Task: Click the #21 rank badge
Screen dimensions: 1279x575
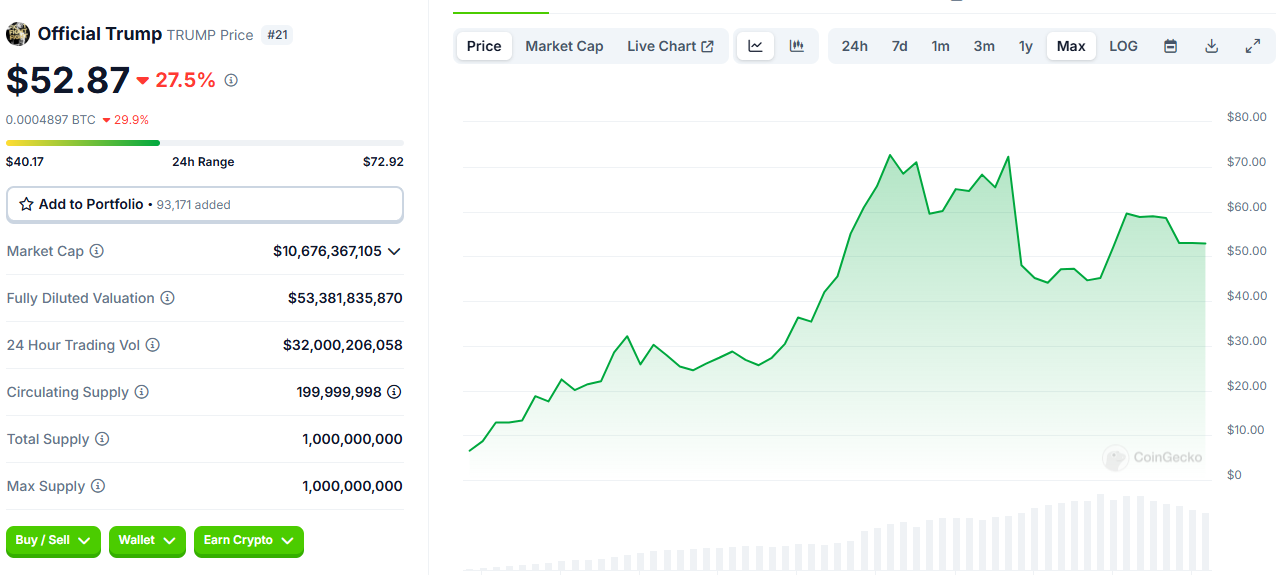Action: coord(276,35)
